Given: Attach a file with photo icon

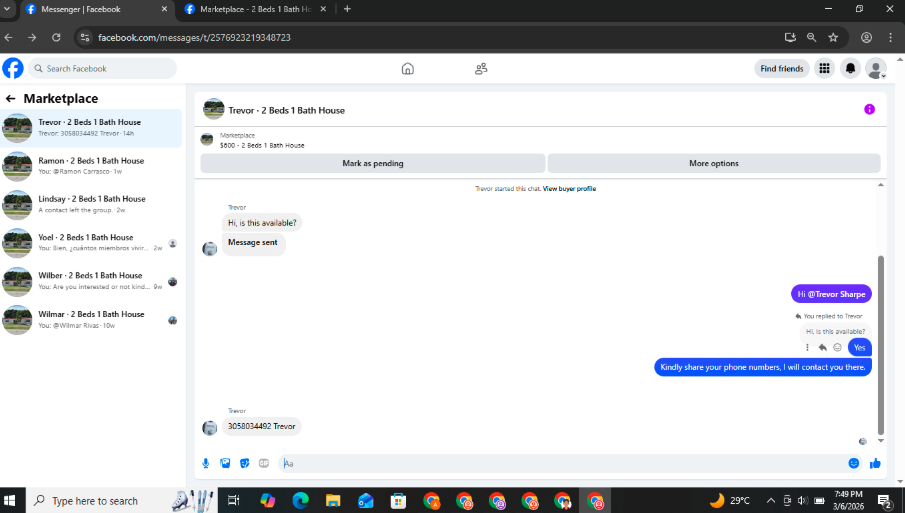Looking at the screenshot, I should [225, 463].
